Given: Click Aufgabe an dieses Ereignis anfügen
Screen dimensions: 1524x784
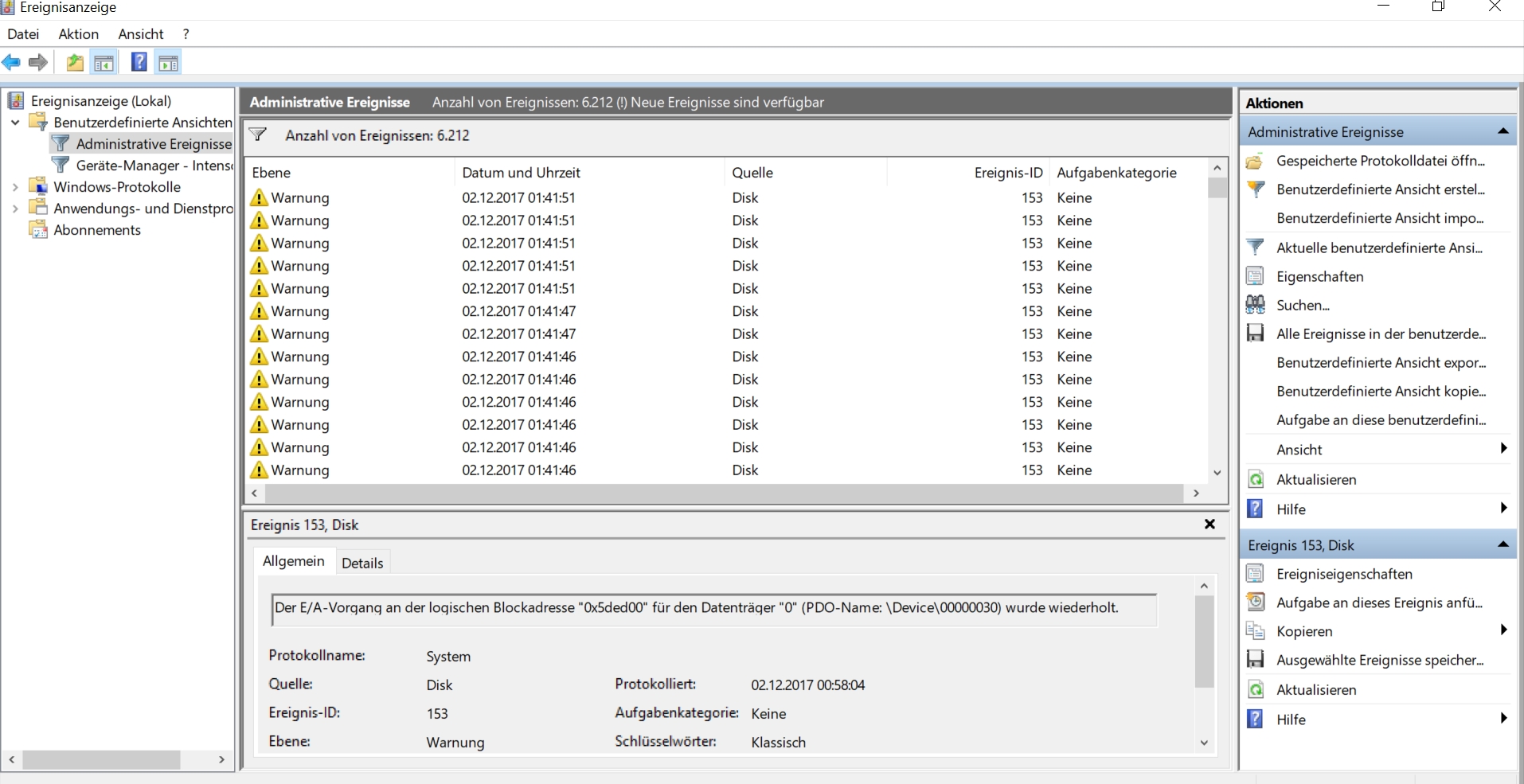Looking at the screenshot, I should pos(1378,603).
